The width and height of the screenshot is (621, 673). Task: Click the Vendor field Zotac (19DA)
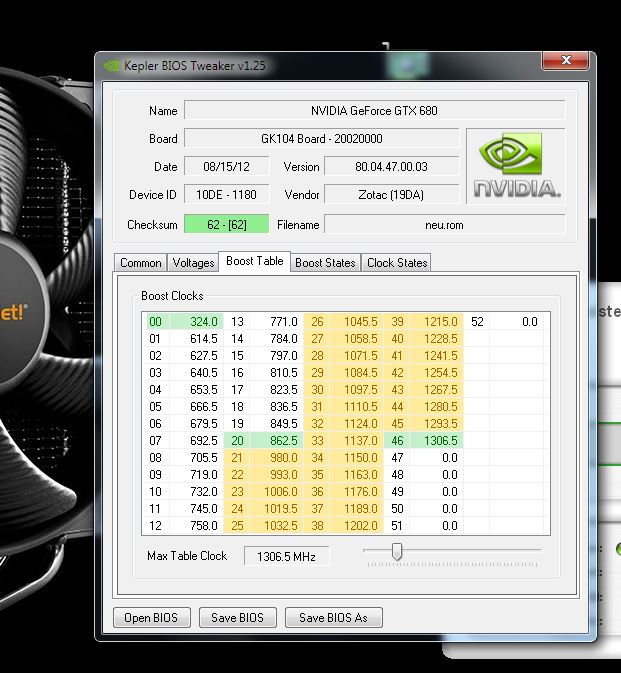(x=391, y=194)
